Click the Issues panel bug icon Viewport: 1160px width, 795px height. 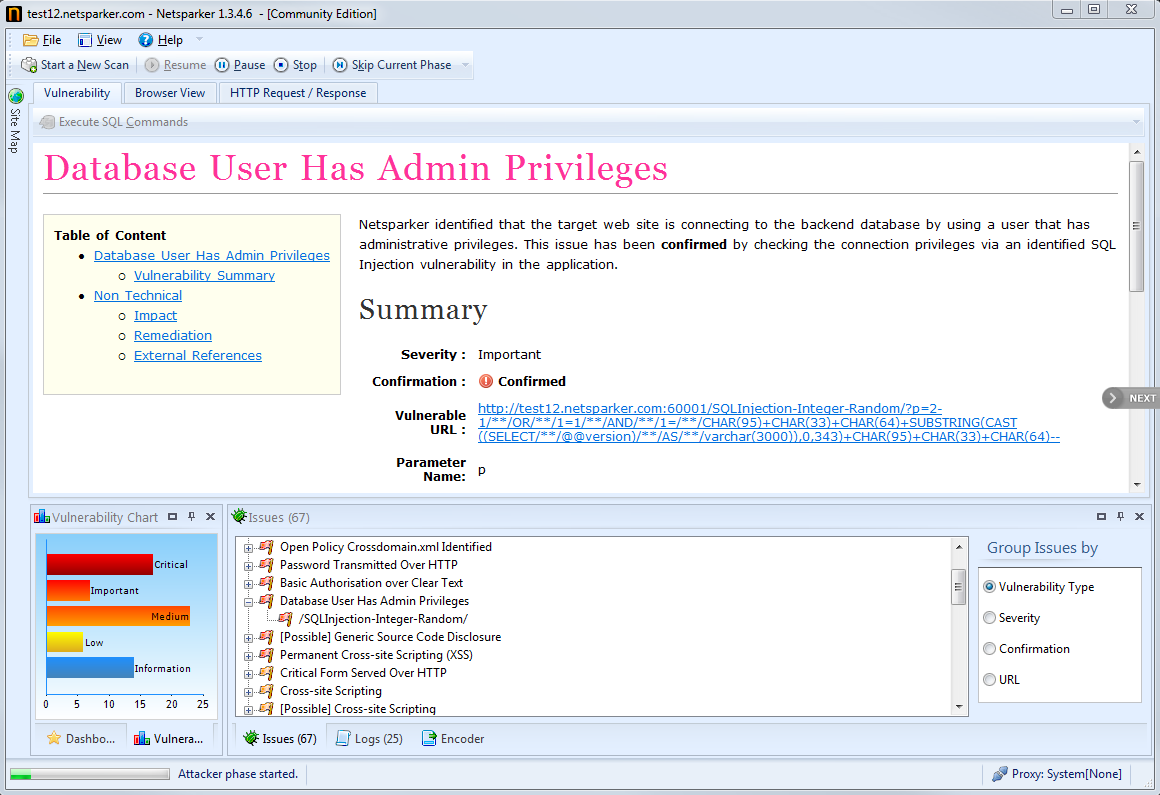tap(239, 516)
